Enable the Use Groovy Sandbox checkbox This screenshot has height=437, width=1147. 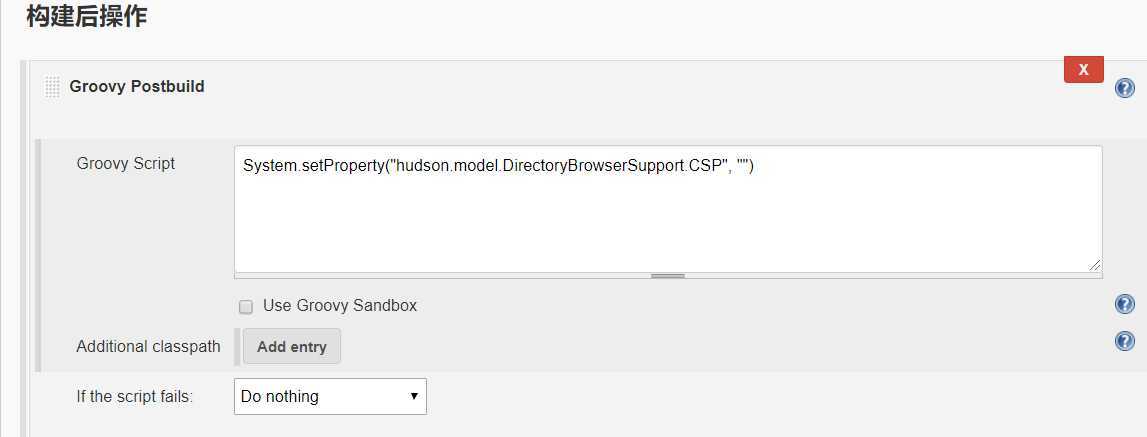coord(246,307)
